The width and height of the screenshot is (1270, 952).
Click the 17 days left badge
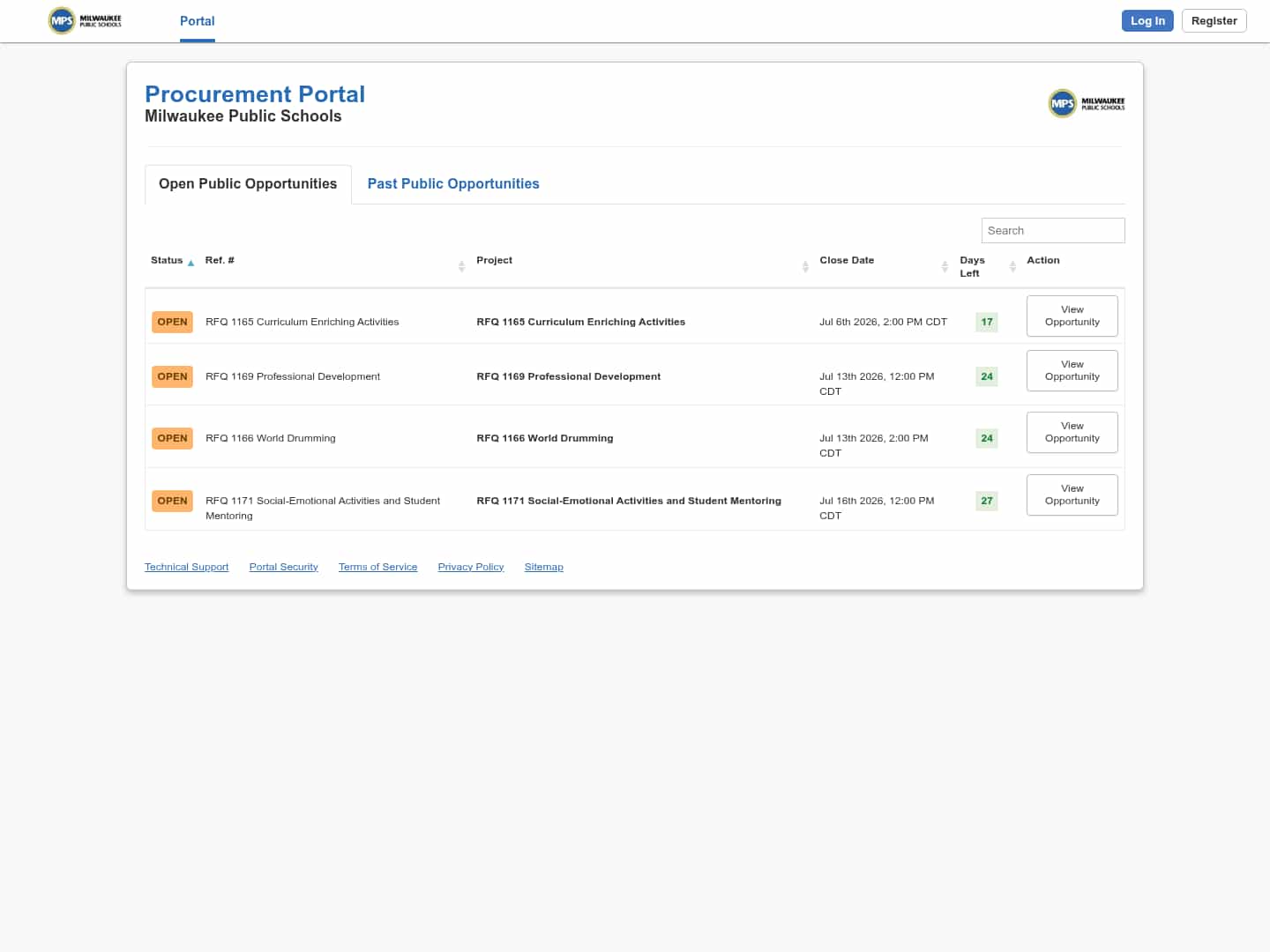(987, 322)
